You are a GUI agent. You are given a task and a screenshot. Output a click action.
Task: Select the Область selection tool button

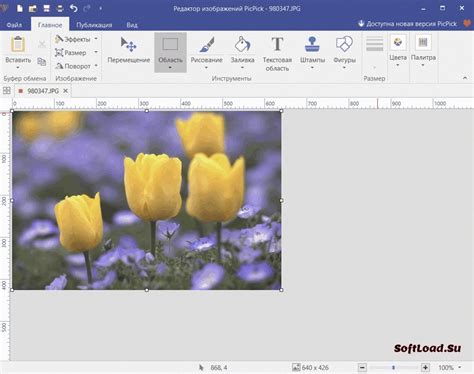pyautogui.click(x=170, y=52)
